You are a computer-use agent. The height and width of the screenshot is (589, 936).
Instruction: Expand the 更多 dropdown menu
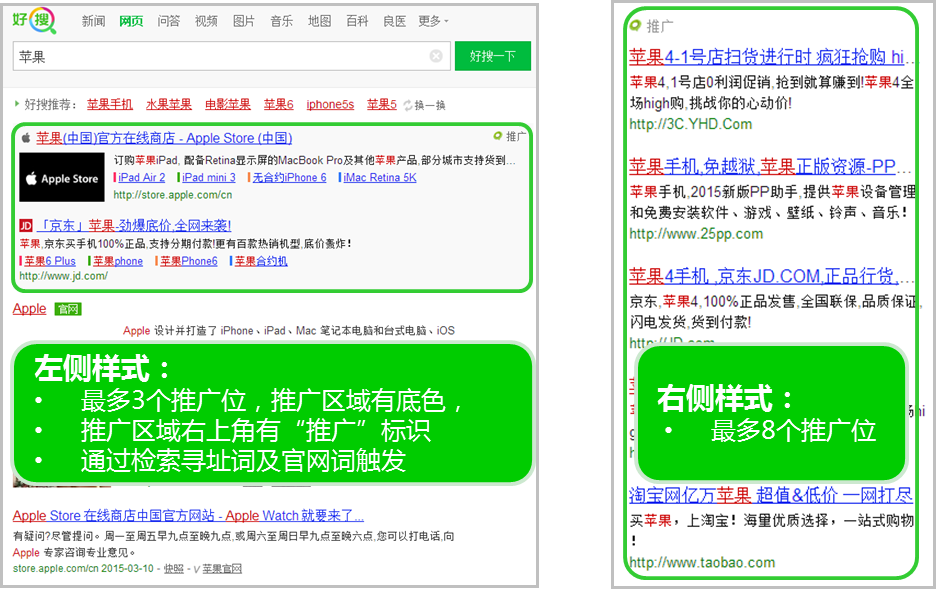[x=432, y=21]
